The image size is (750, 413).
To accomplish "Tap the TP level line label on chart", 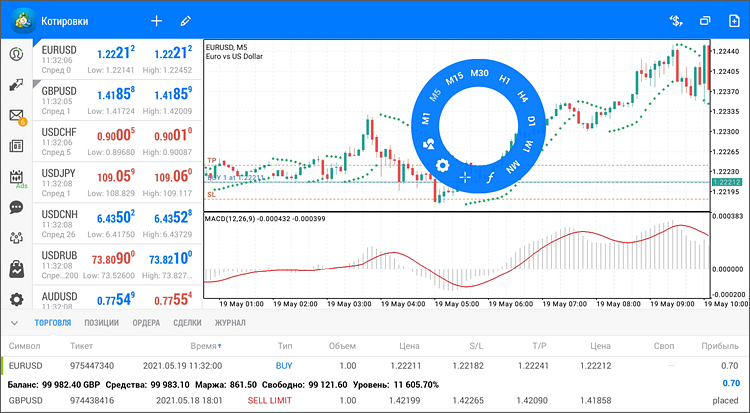I will pos(211,161).
